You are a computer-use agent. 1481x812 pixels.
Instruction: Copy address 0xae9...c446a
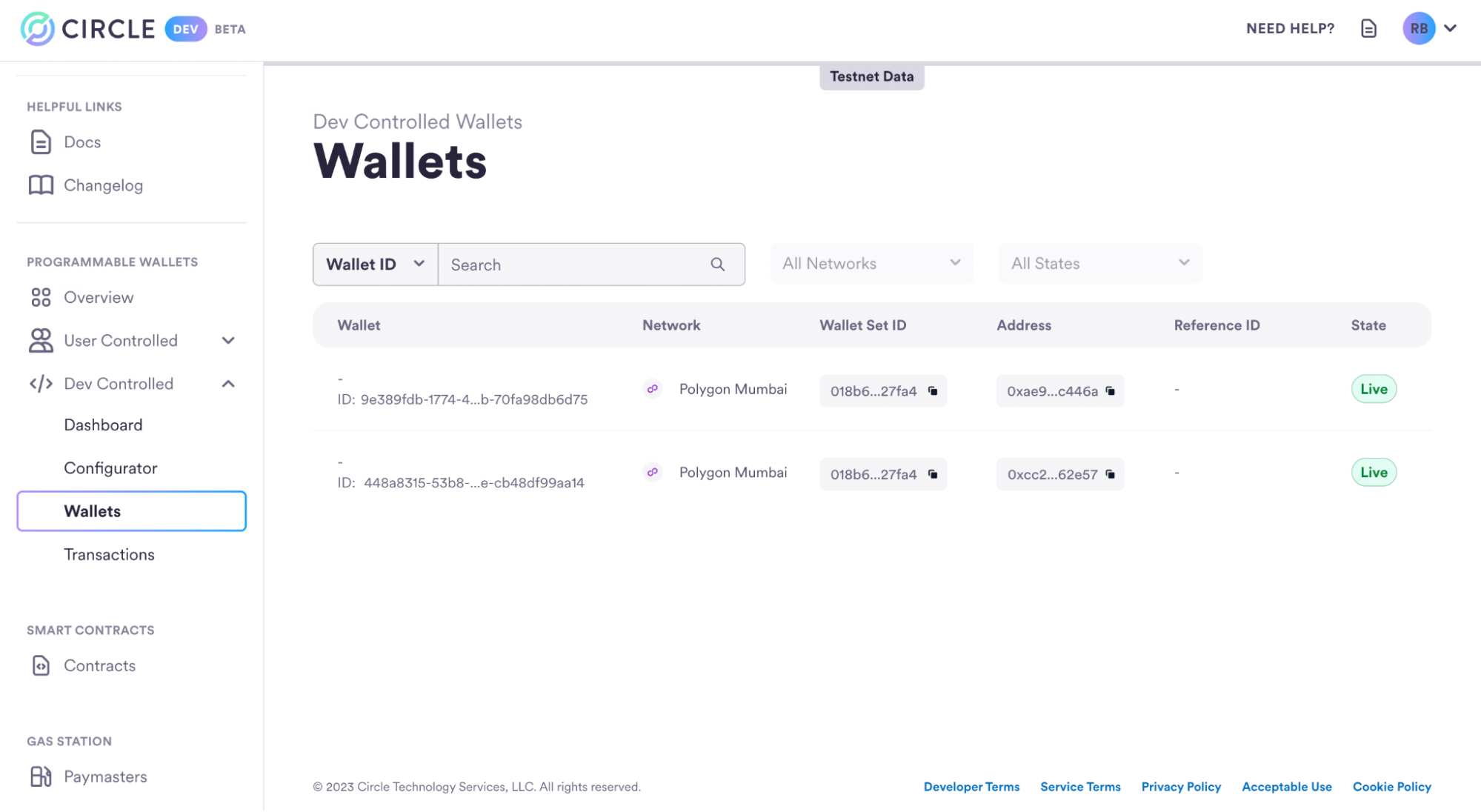pyautogui.click(x=1110, y=391)
